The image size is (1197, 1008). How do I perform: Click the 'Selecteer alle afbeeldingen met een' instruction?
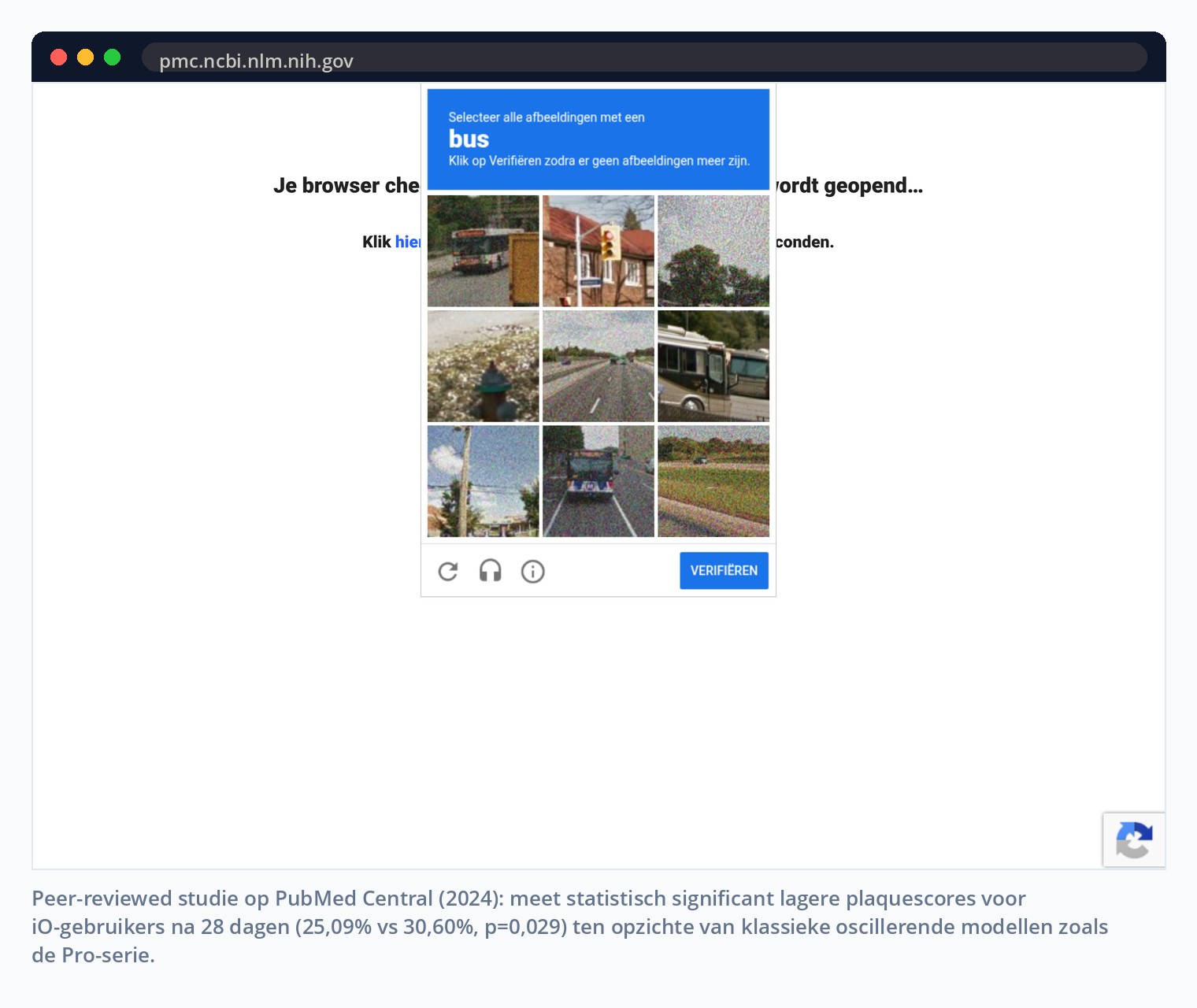pyautogui.click(x=547, y=117)
